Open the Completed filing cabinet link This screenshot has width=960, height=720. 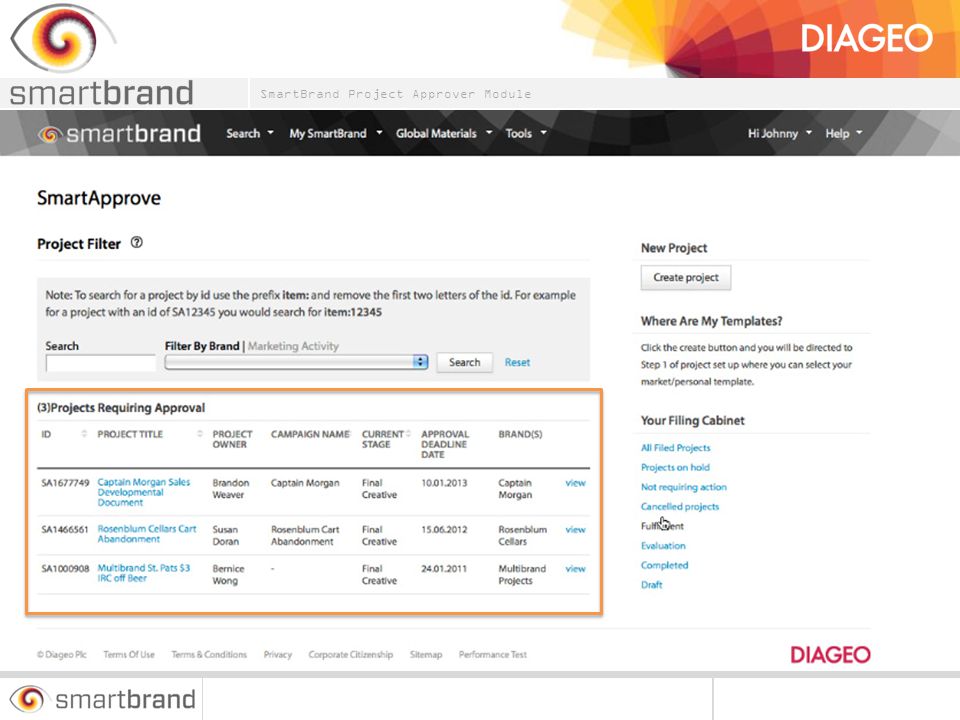click(664, 565)
